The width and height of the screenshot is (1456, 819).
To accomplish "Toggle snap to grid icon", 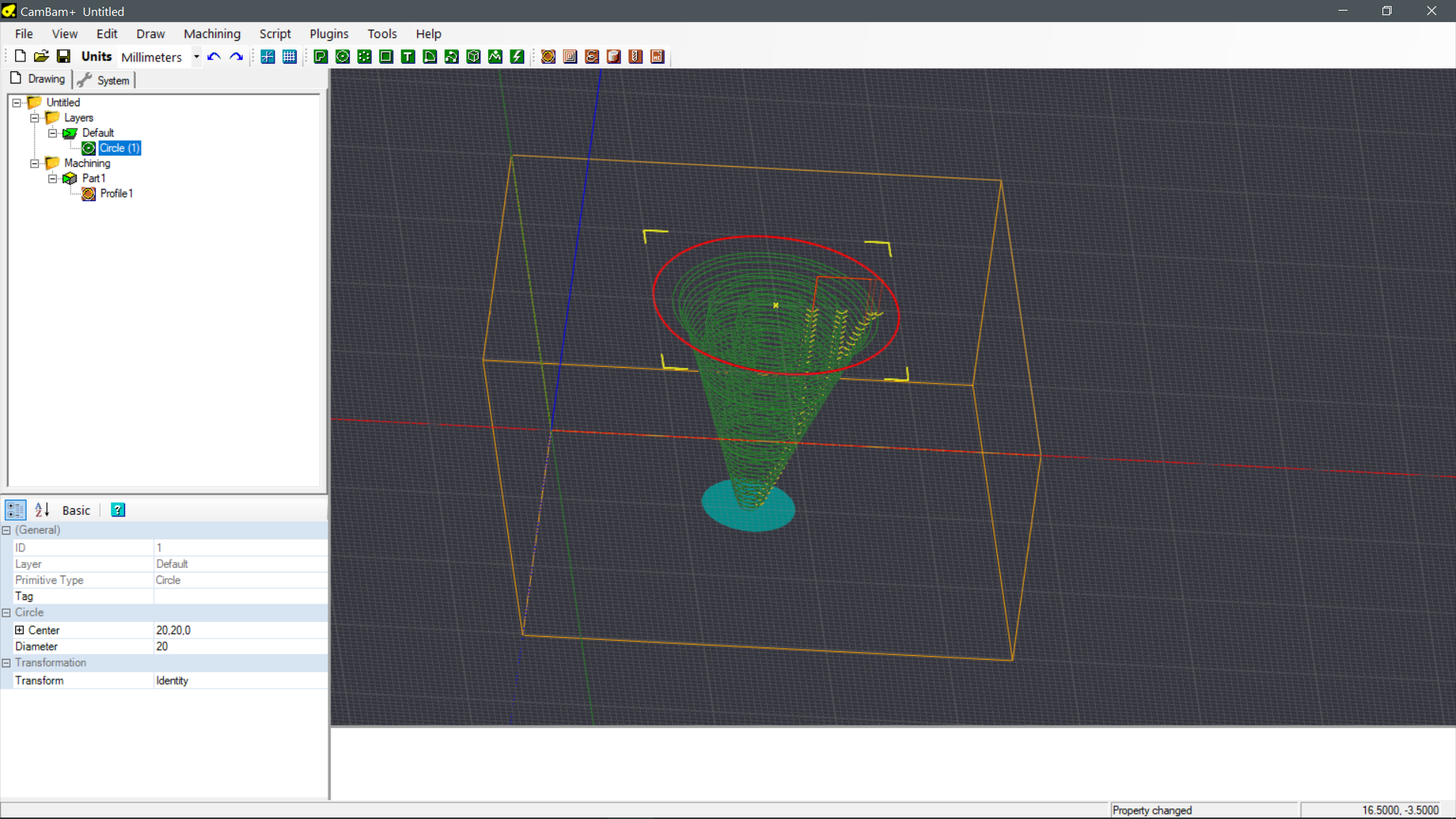I will coord(268,57).
